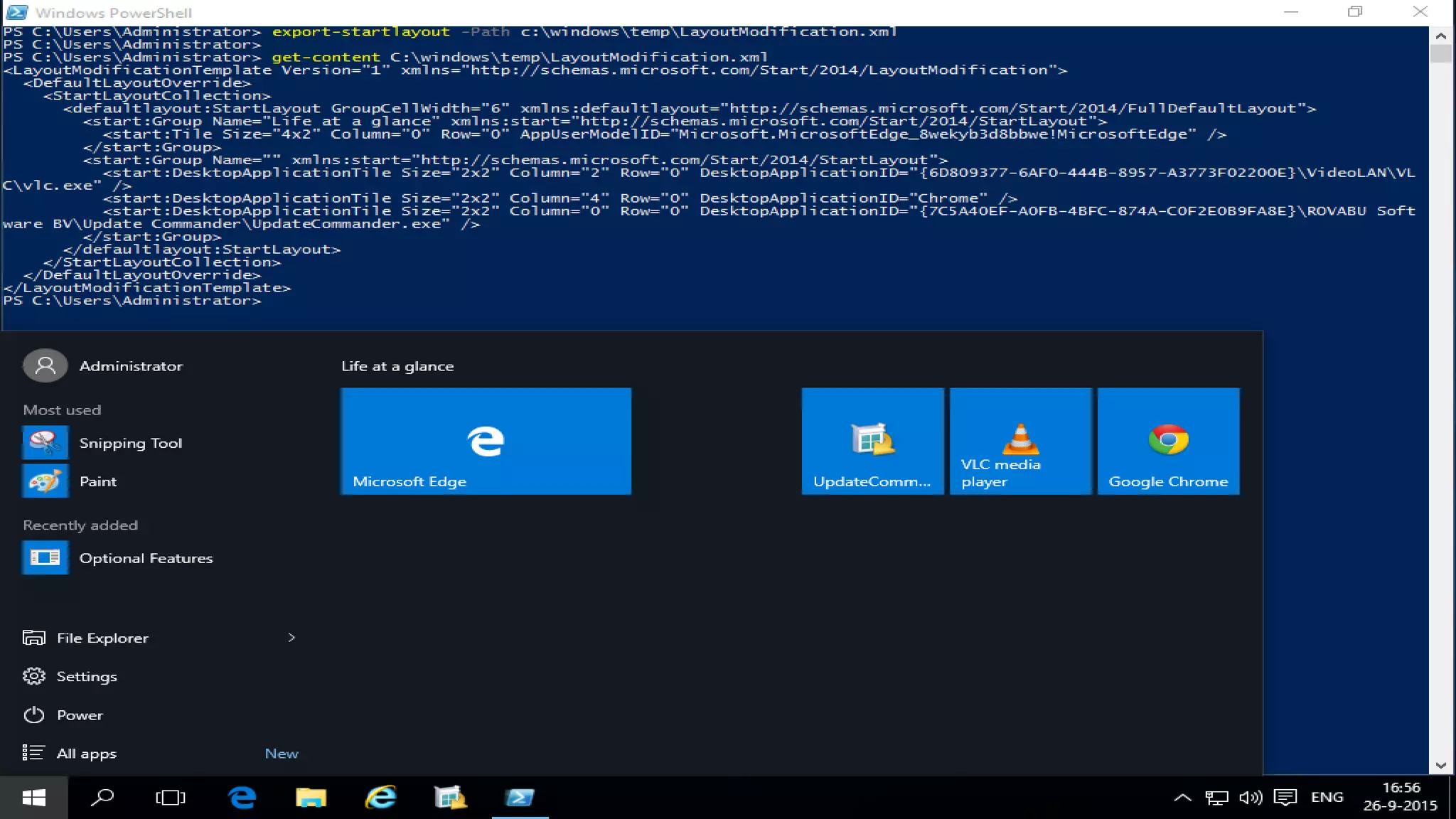Open the clock showing 16:56
Viewport: 1456px width, 819px height.
click(1401, 797)
